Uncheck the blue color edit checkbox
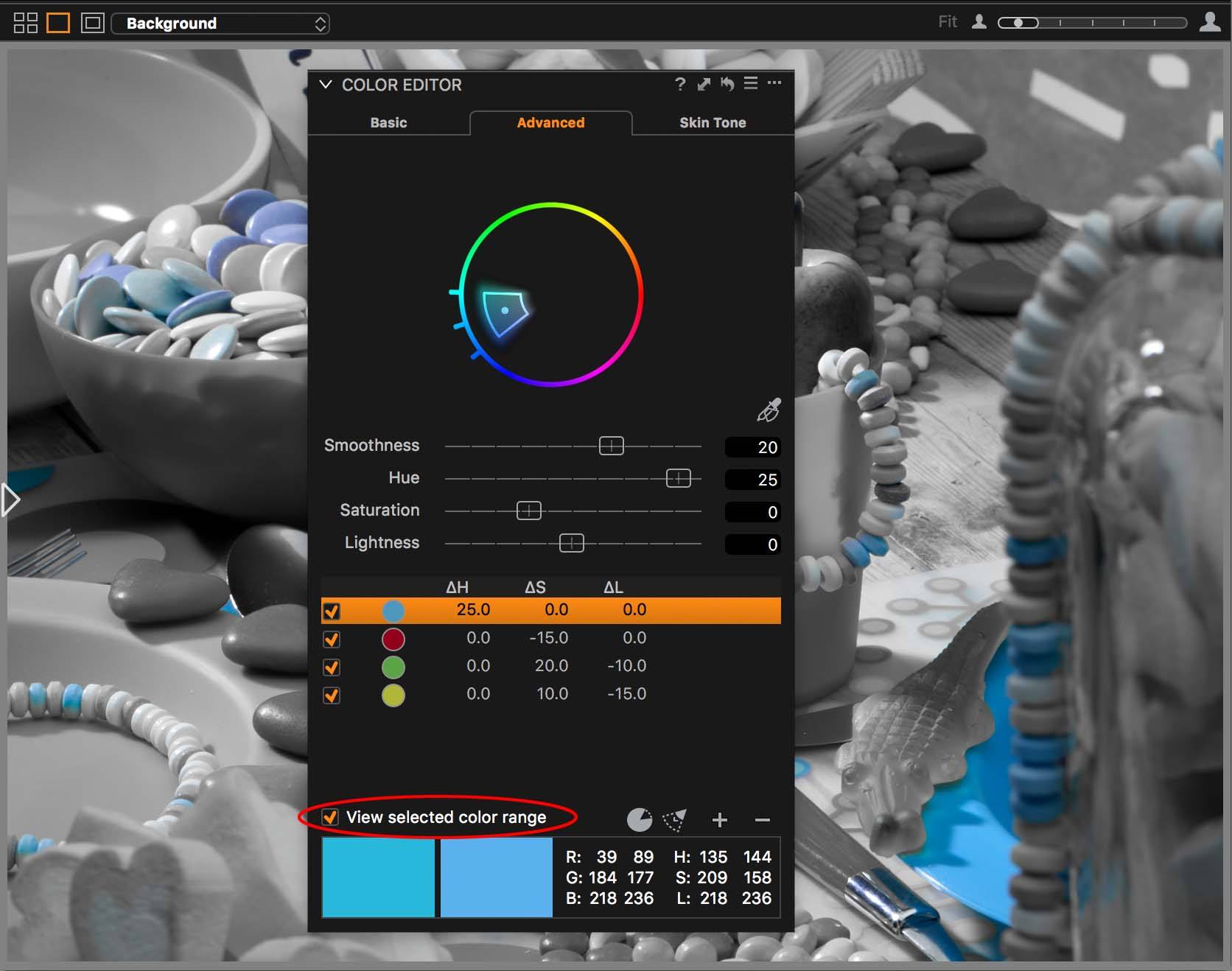This screenshot has width=1232, height=971. click(x=332, y=611)
